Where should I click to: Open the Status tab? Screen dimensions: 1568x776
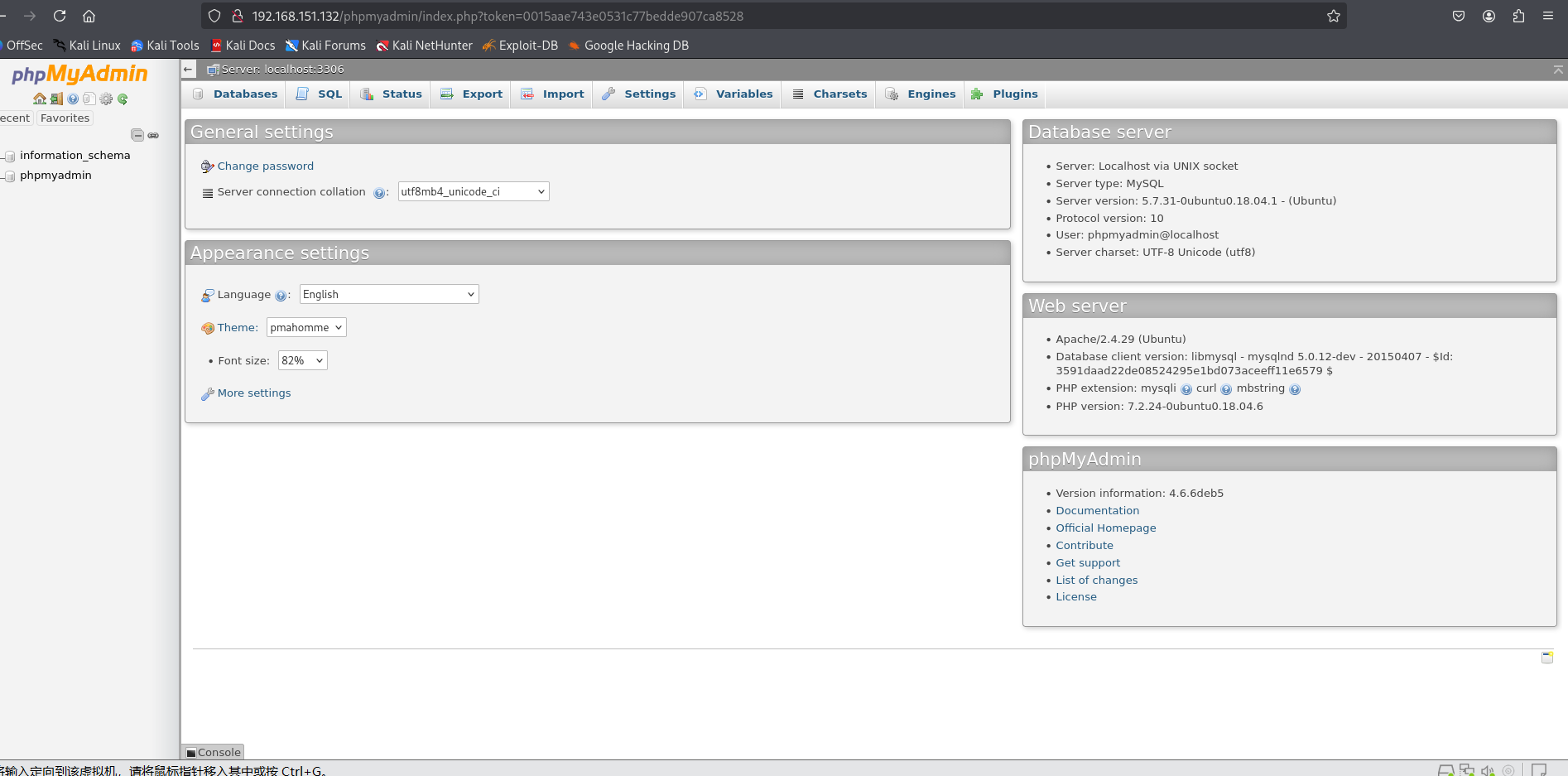coord(391,94)
